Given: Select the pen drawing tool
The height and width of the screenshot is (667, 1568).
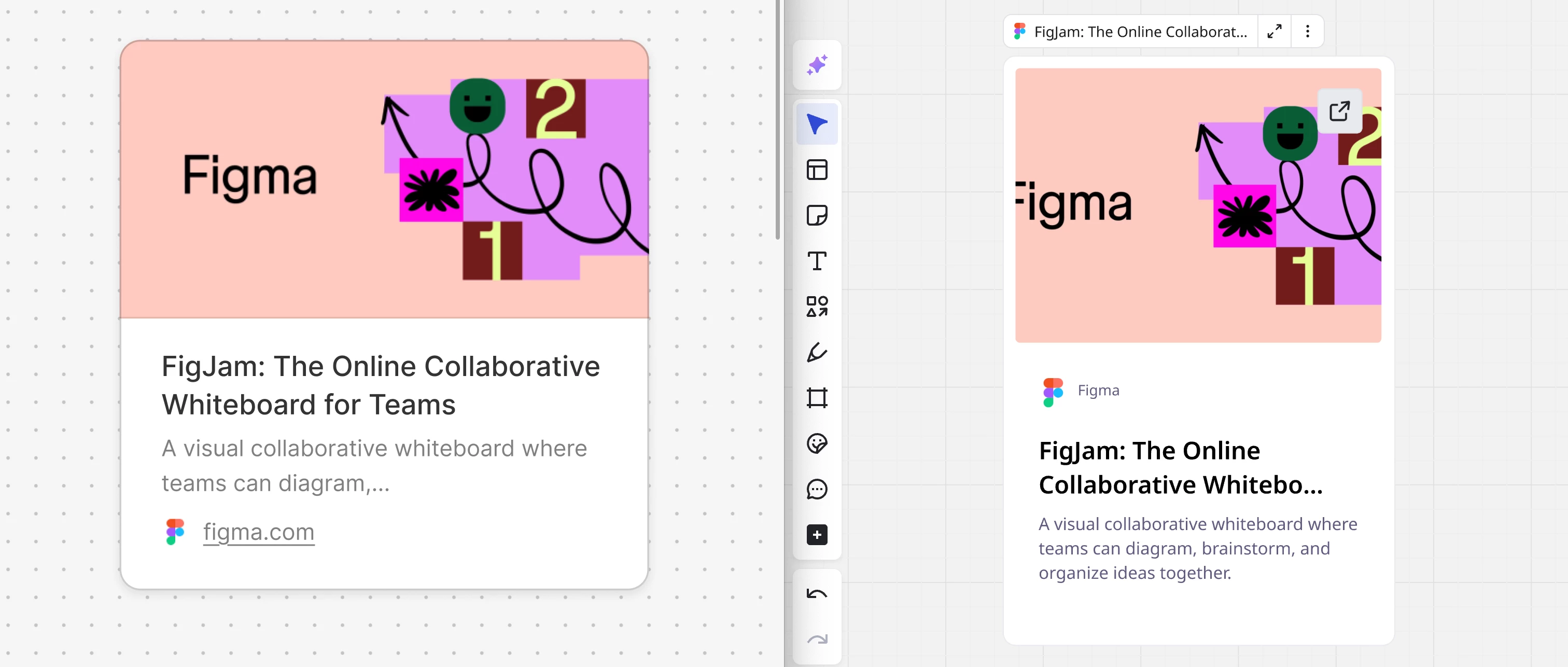Looking at the screenshot, I should 817,352.
